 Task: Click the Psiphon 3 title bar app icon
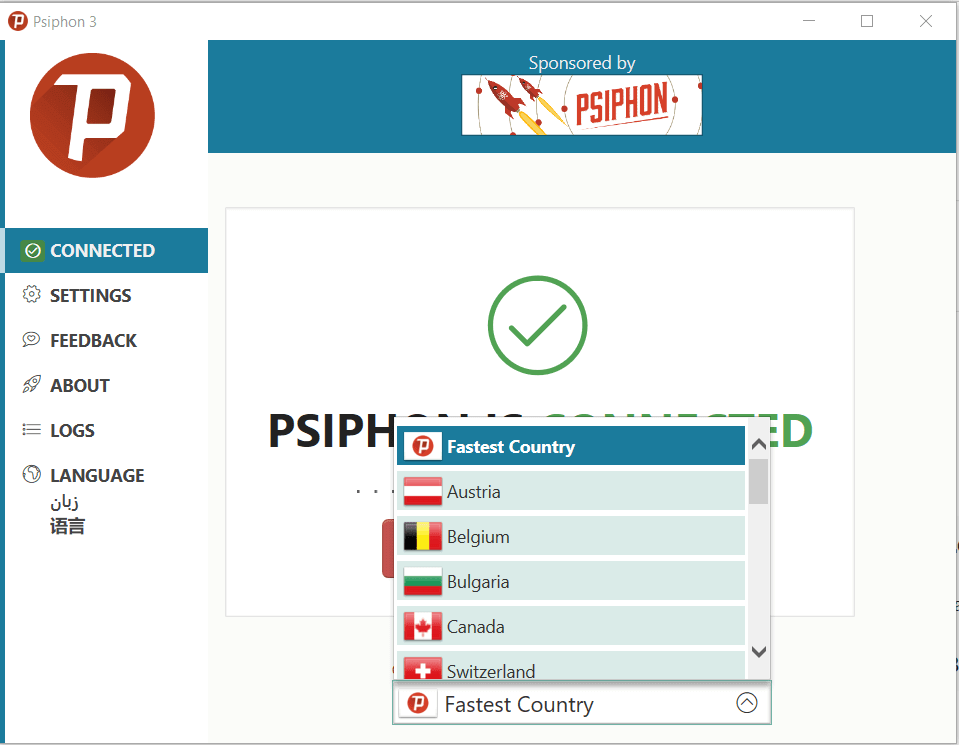(x=17, y=21)
